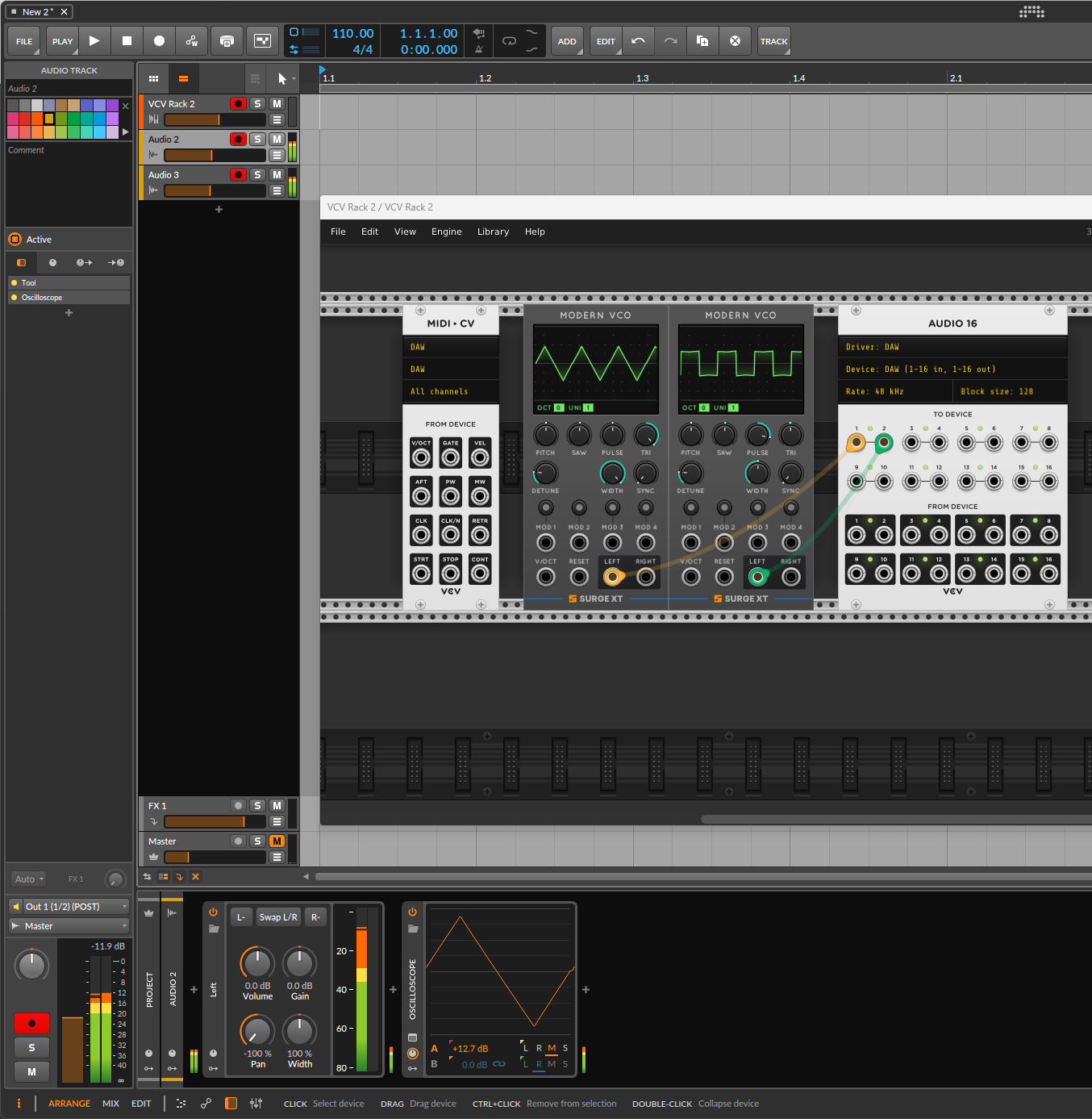The width and height of the screenshot is (1092, 1119).
Task: Open the dashboard grid icon top right
Action: 1032,11
